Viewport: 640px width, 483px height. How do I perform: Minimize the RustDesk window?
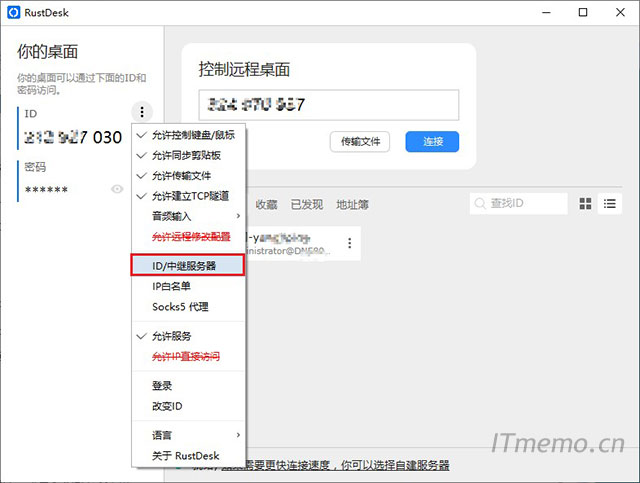(546, 13)
